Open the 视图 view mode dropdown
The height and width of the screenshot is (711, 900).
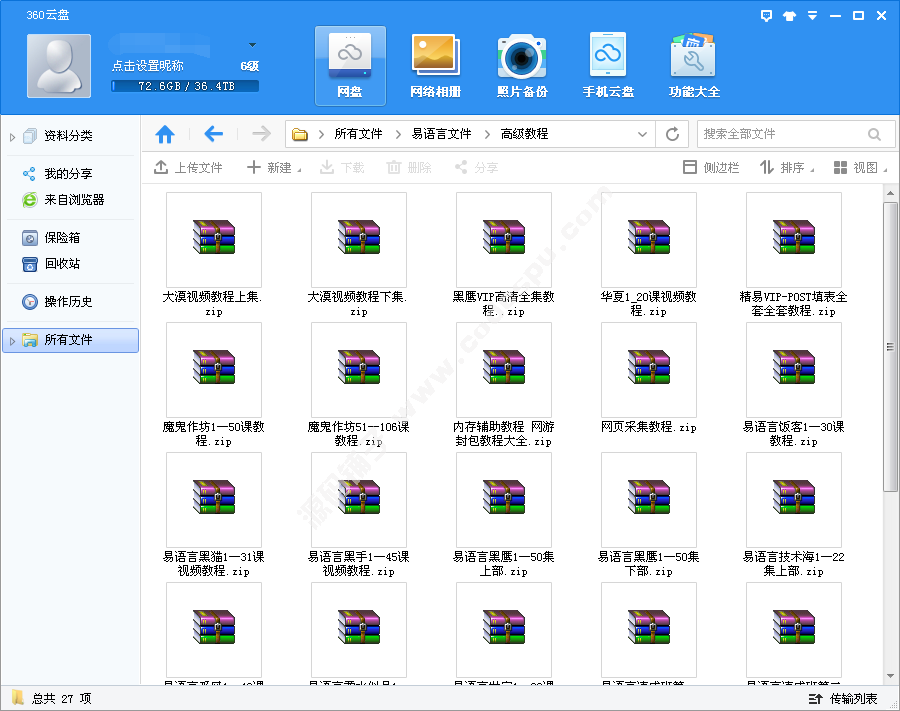860,168
